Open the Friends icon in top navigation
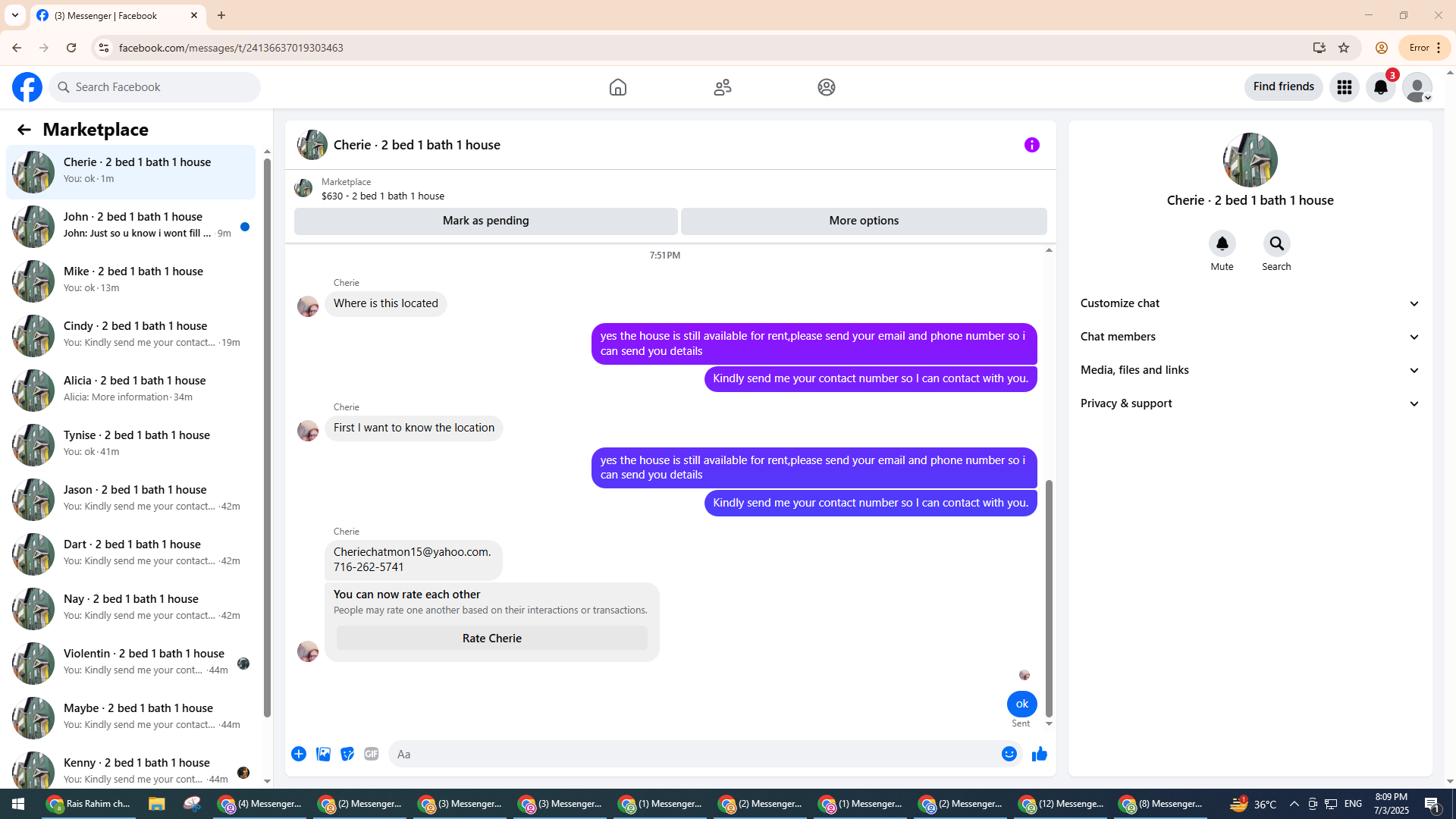1456x819 pixels. tap(722, 87)
